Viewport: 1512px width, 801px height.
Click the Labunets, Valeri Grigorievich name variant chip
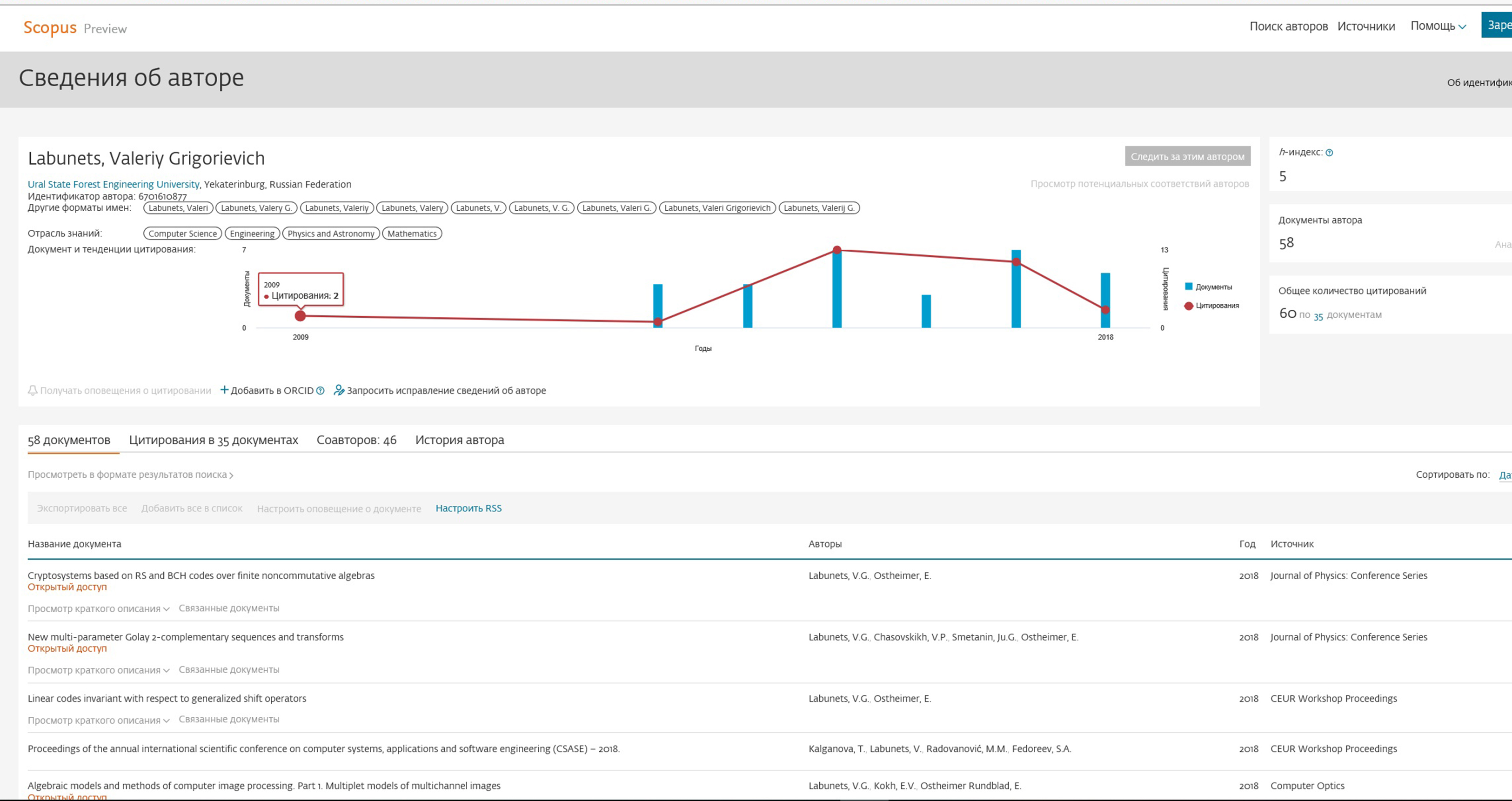coord(717,208)
